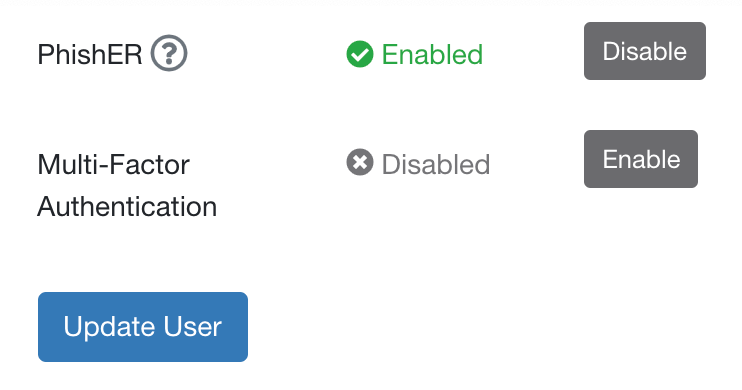Save changes with Update User
The height and width of the screenshot is (390, 742).
tap(143, 327)
